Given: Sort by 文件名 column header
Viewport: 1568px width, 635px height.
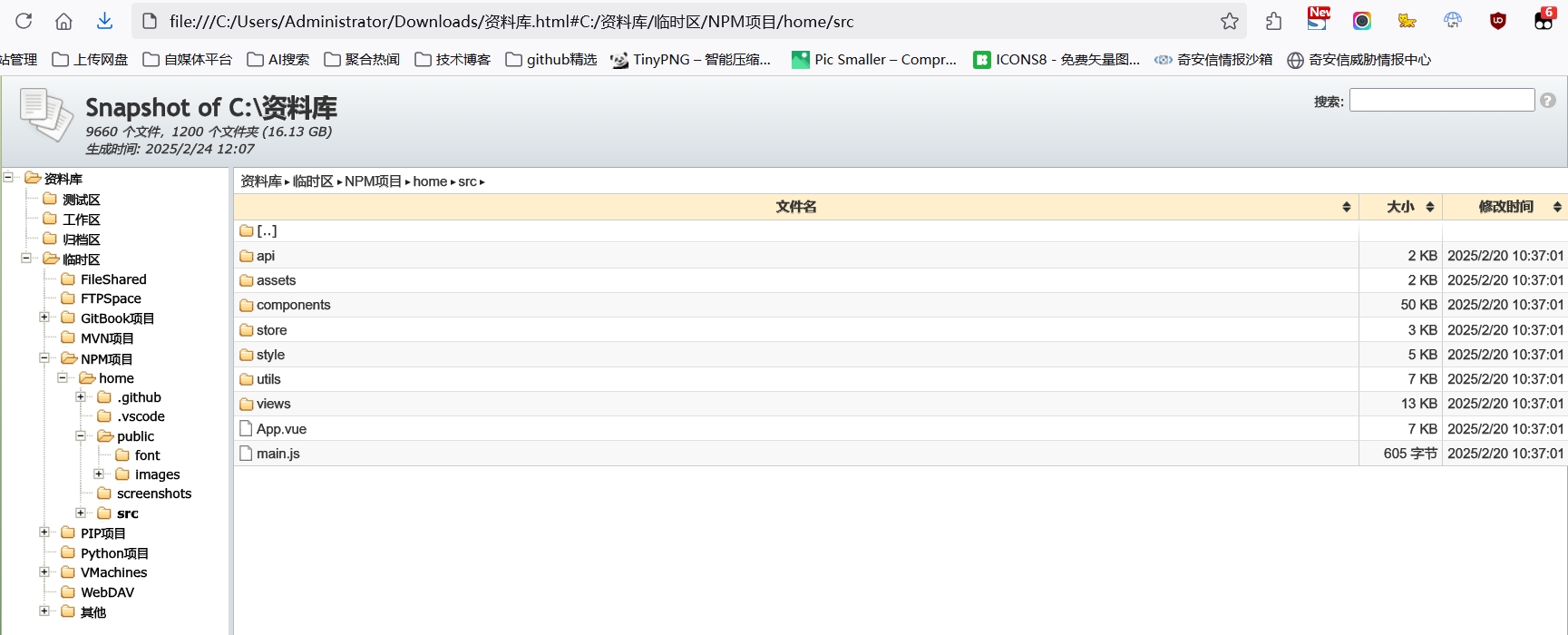Looking at the screenshot, I should (x=796, y=207).
